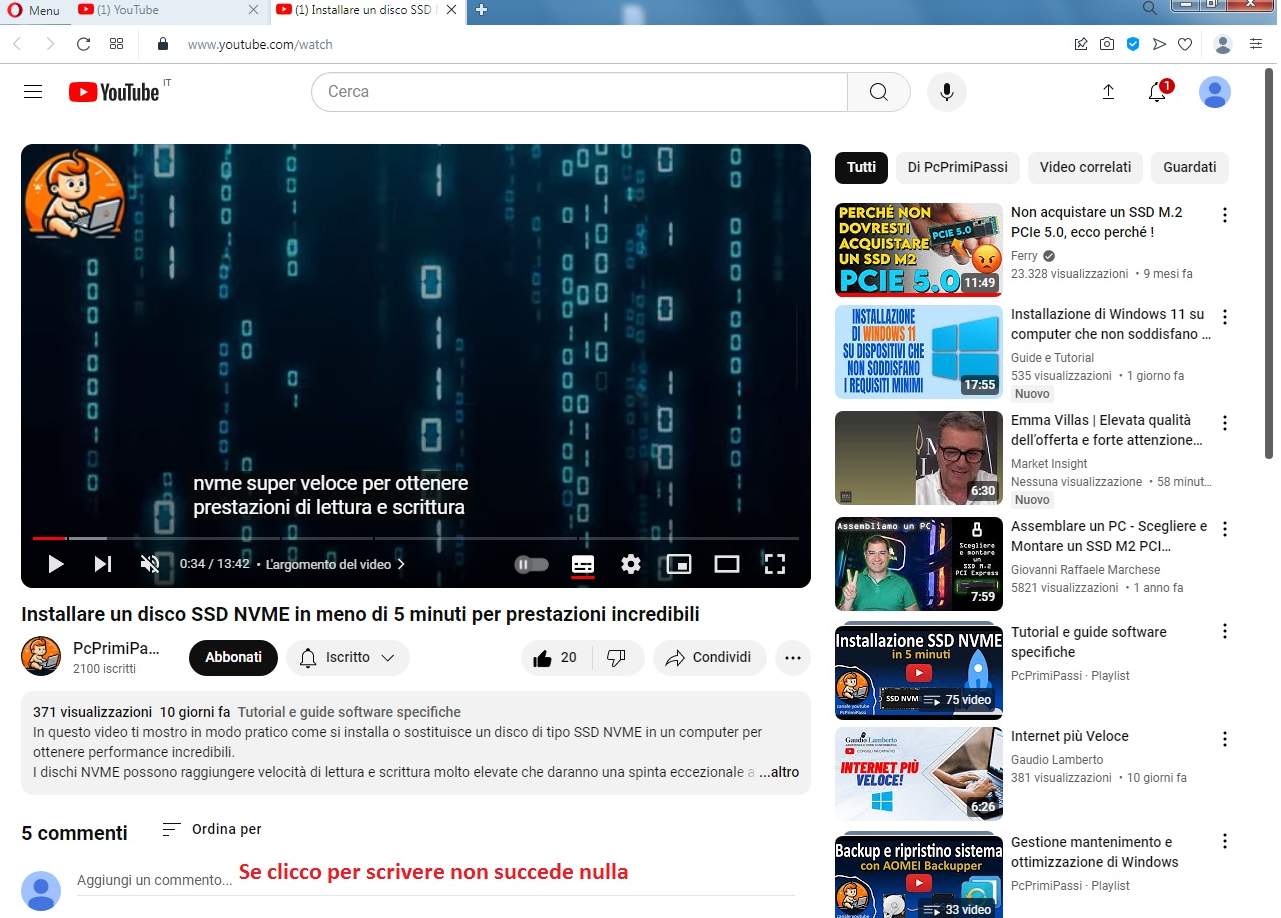Viewport: 1281px width, 918px height.
Task: Click the Cerca search input
Action: (x=580, y=92)
